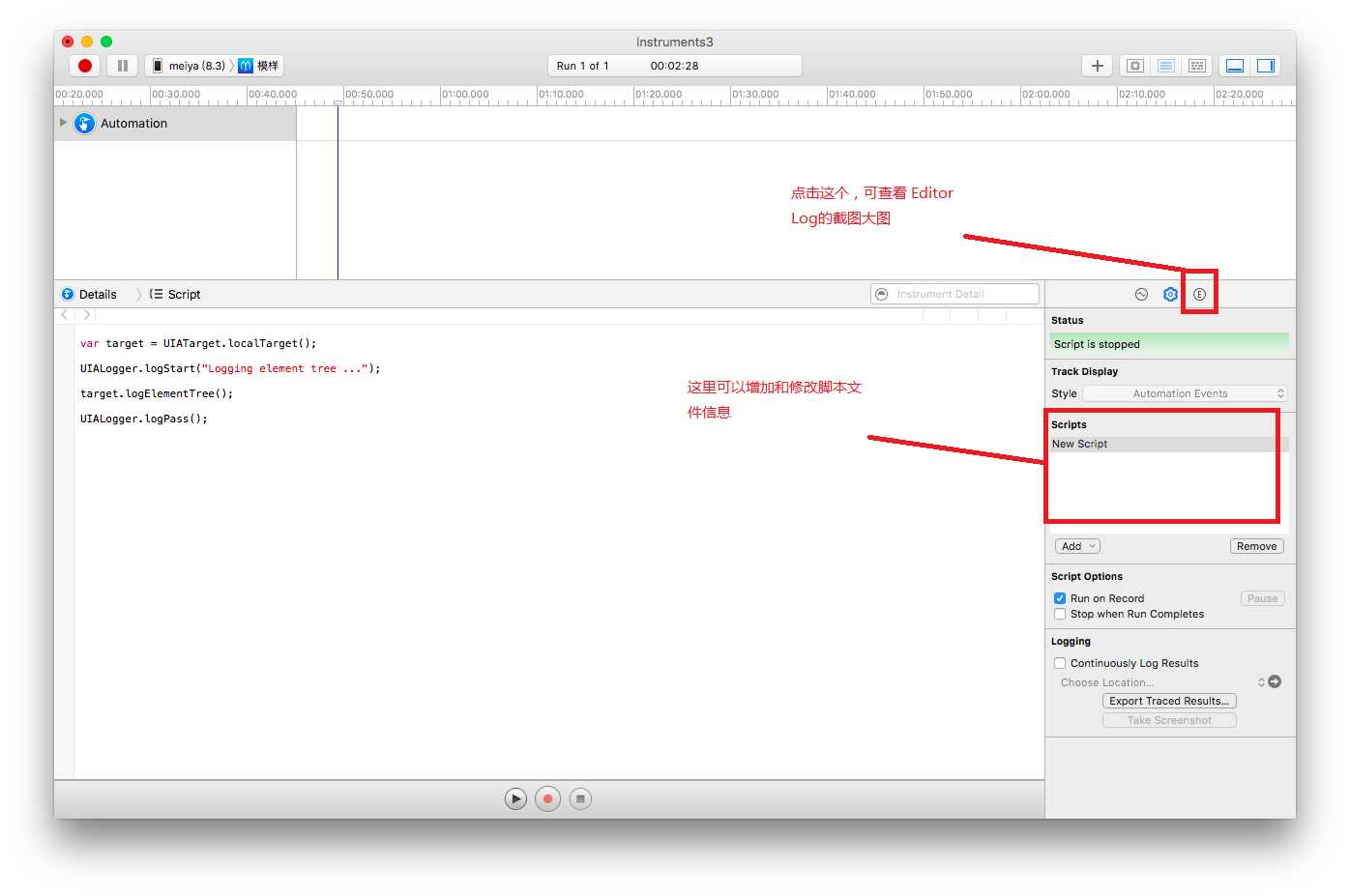1350x896 pixels.
Task: Stop the script with the stop button
Action: pos(580,798)
